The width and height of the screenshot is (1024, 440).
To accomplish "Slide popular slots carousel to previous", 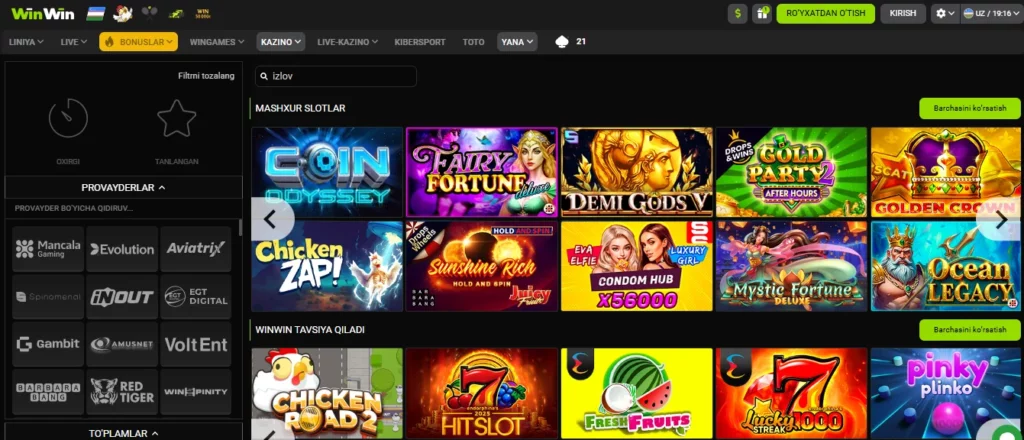I will (271, 219).
